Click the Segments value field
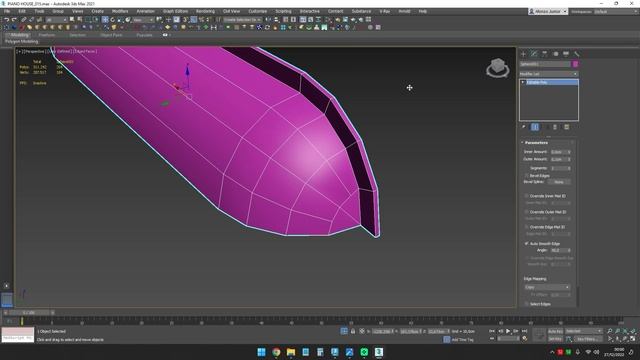This screenshot has height=360, width=640. tap(558, 168)
